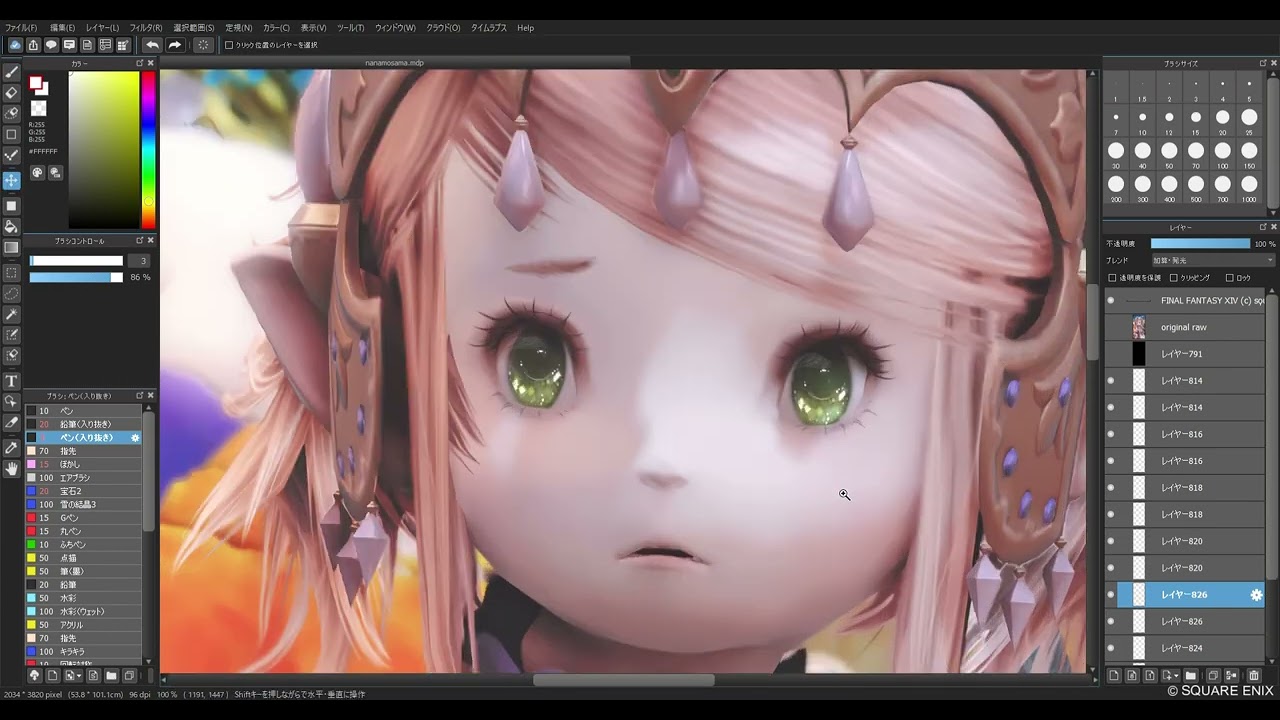Choose the キラキラ brush

point(83,651)
